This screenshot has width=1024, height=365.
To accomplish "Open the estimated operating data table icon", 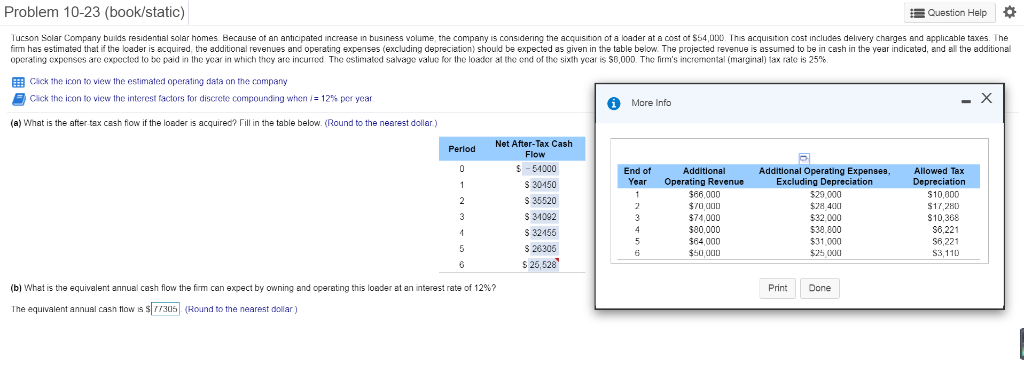I will [18, 82].
